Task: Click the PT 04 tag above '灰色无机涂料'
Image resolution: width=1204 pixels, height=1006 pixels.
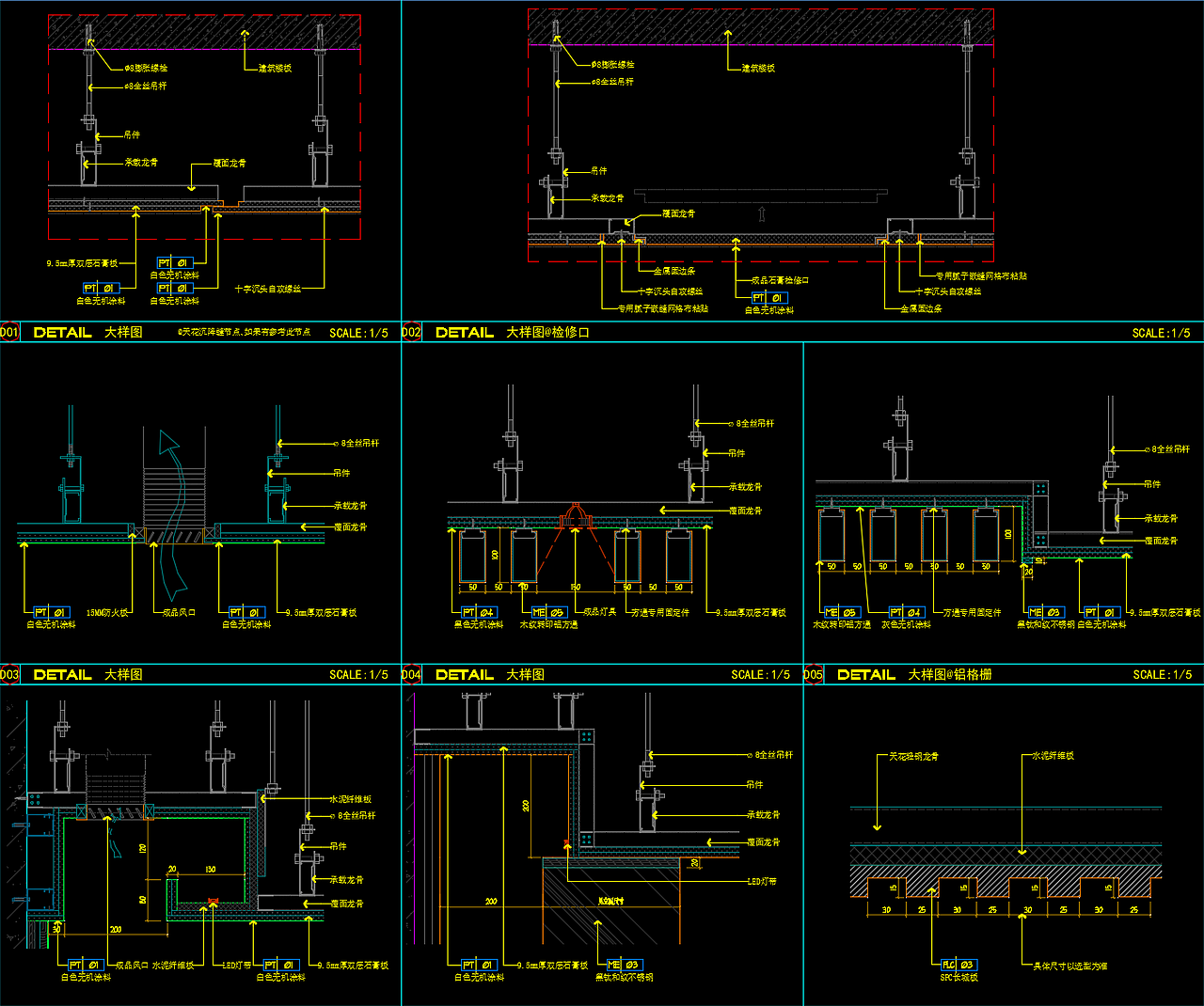Action: point(907,612)
